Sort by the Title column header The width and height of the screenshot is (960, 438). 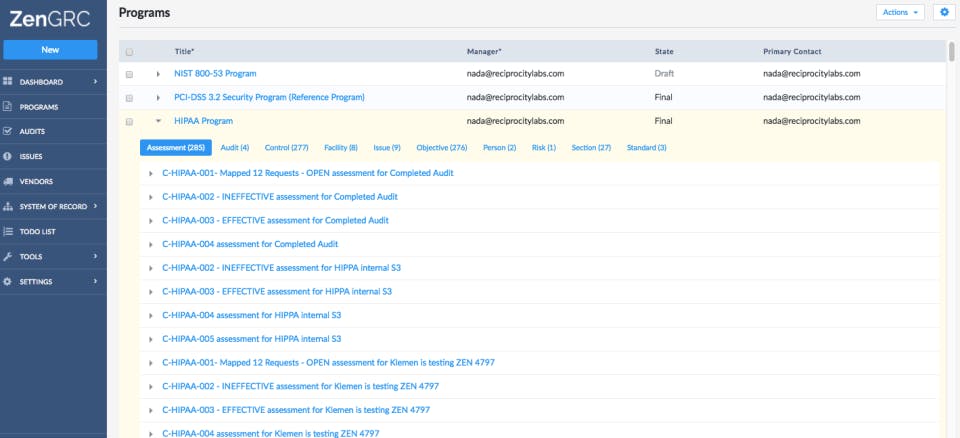(x=184, y=52)
